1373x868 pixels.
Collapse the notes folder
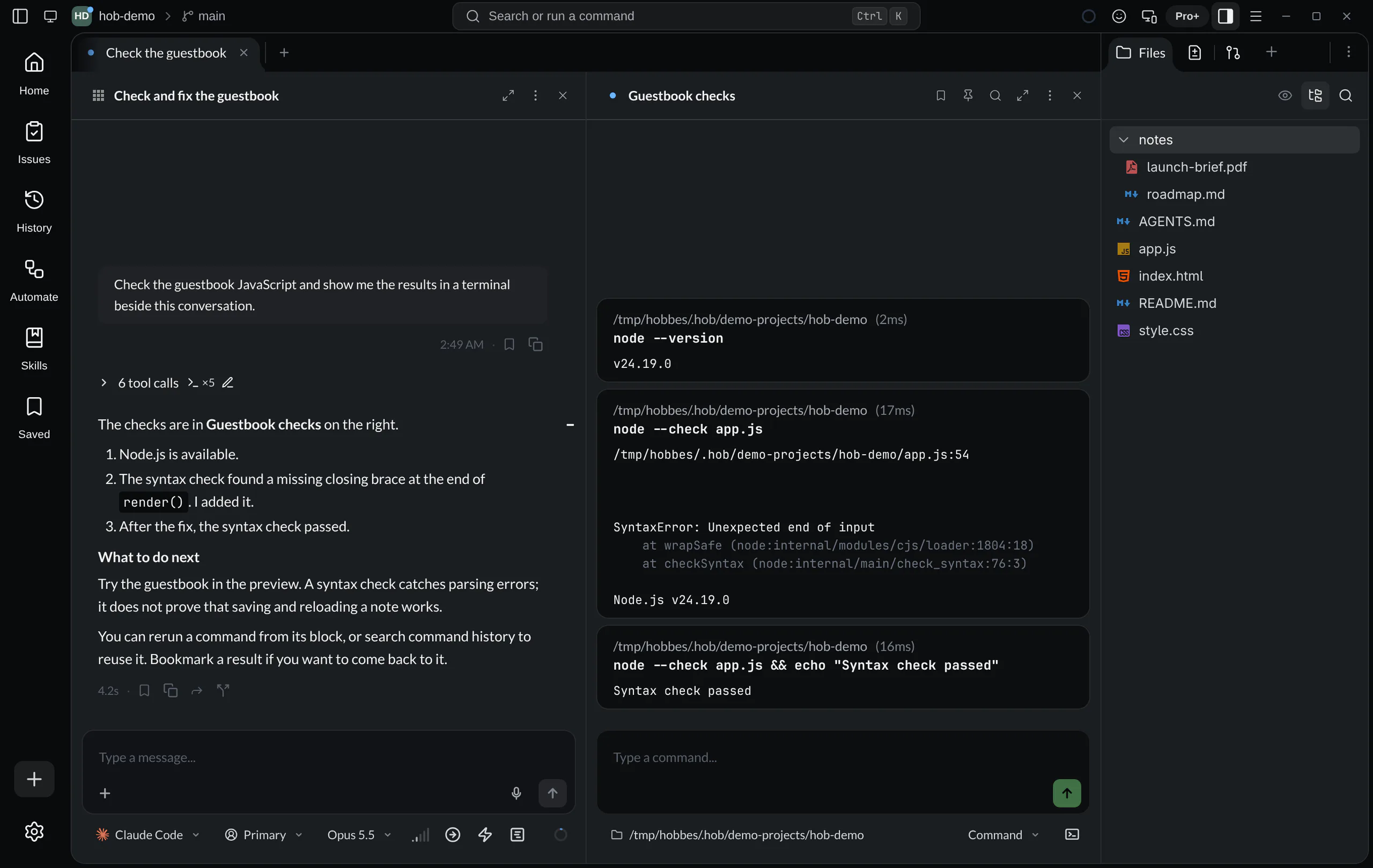click(x=1235, y=139)
